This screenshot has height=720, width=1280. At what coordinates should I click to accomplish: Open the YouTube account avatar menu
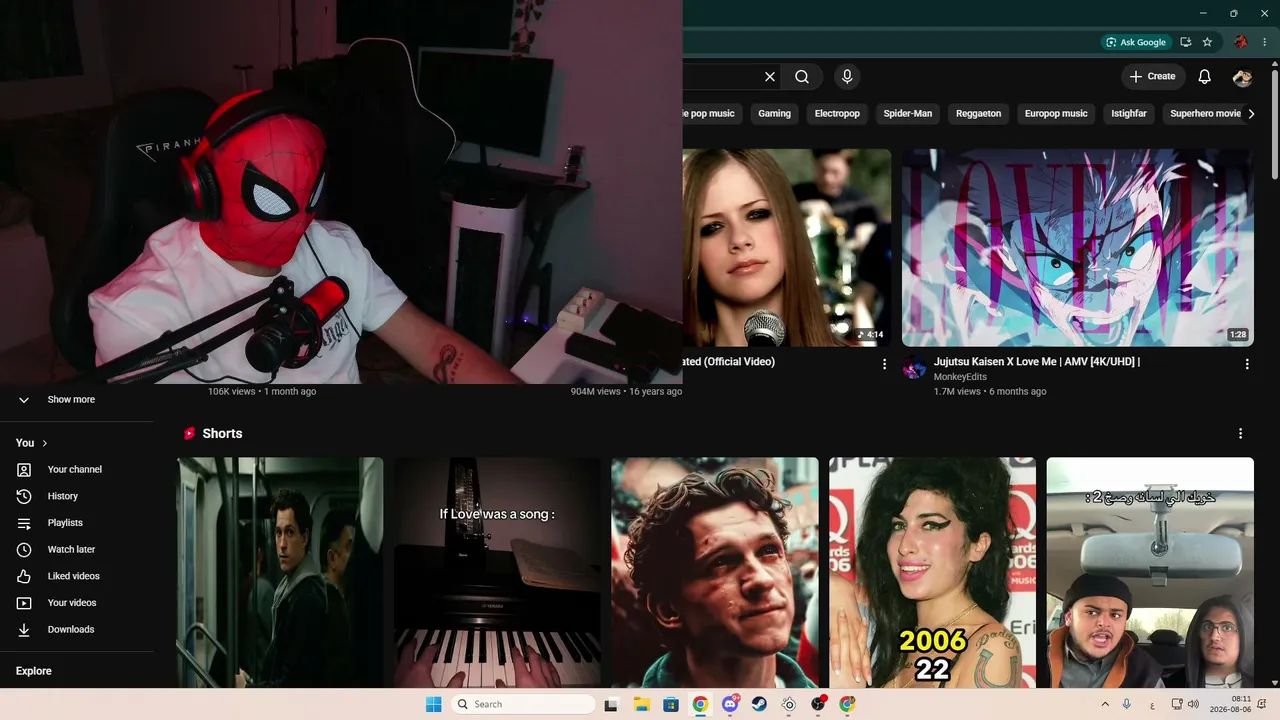pos(1242,77)
